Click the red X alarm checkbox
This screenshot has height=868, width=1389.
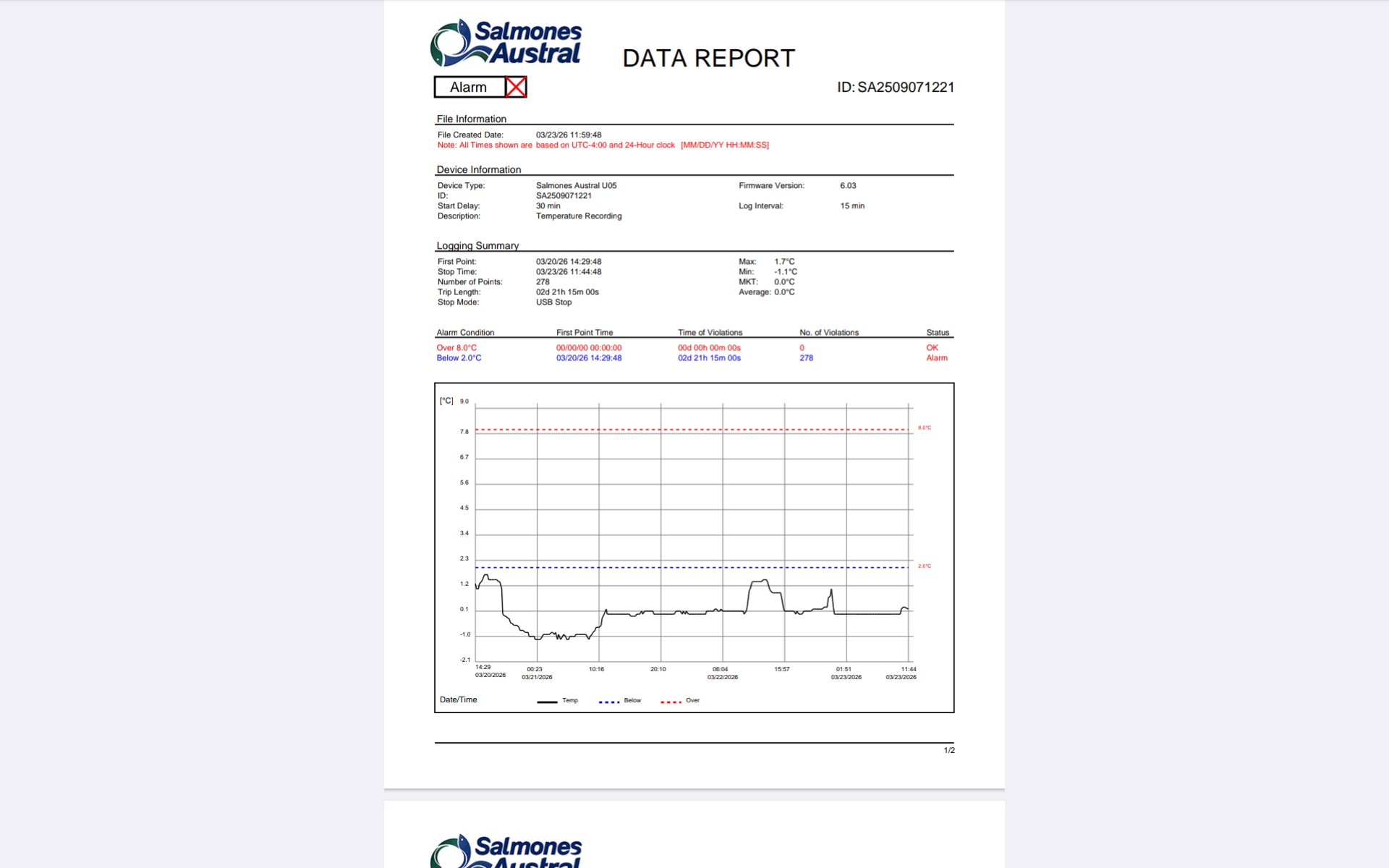click(x=516, y=88)
